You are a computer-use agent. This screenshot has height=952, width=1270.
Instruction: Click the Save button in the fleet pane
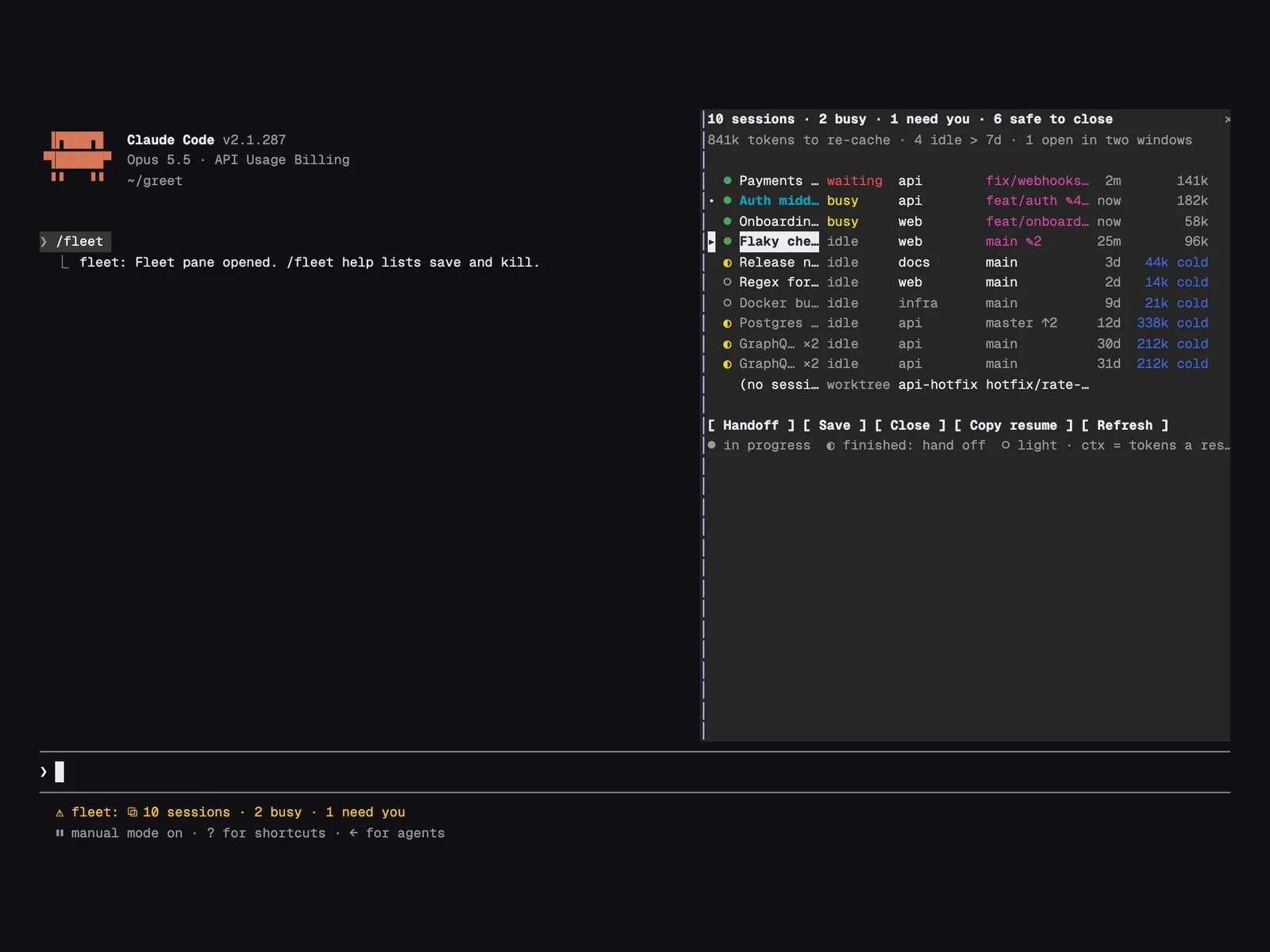(834, 425)
